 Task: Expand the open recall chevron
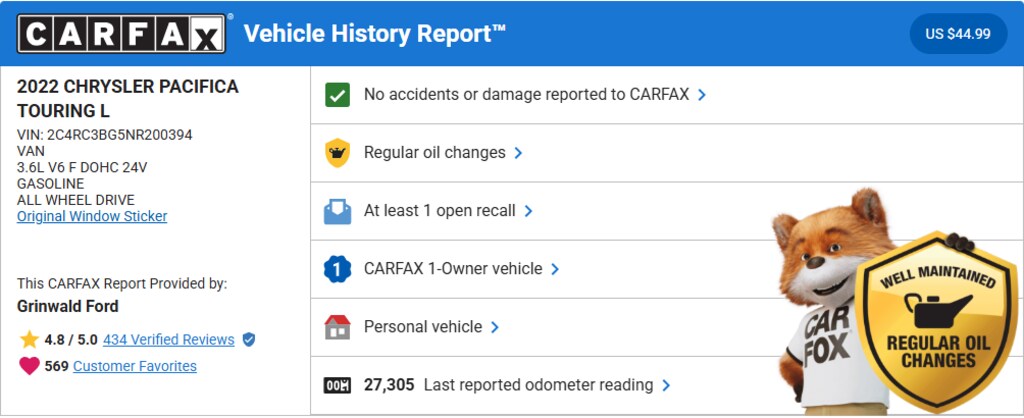tap(528, 211)
